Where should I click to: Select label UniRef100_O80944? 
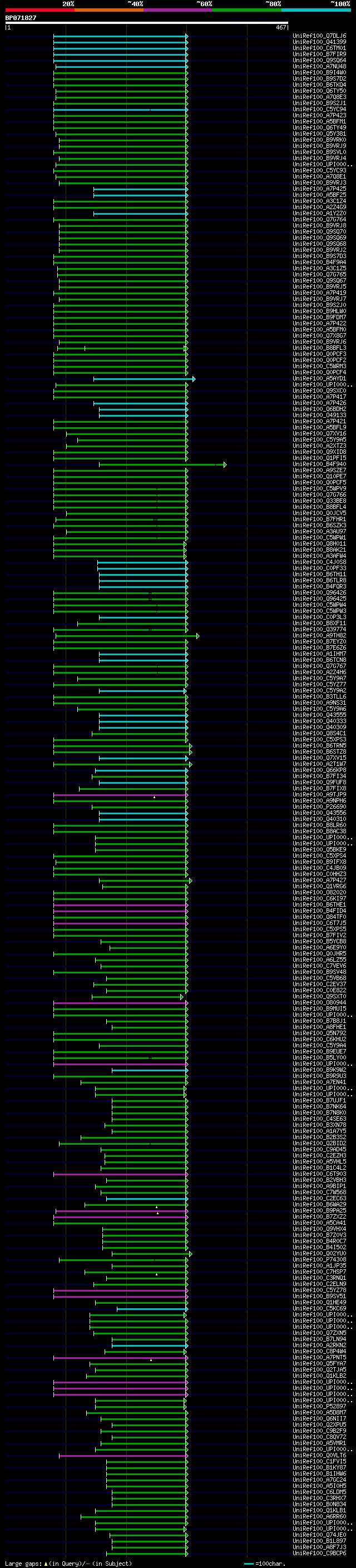[319, 1002]
